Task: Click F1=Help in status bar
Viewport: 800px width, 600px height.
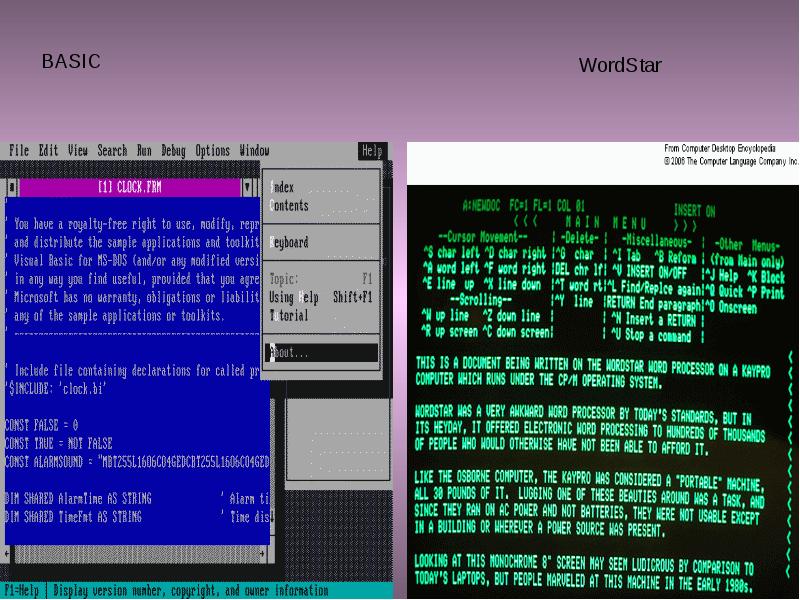Action: point(22,591)
